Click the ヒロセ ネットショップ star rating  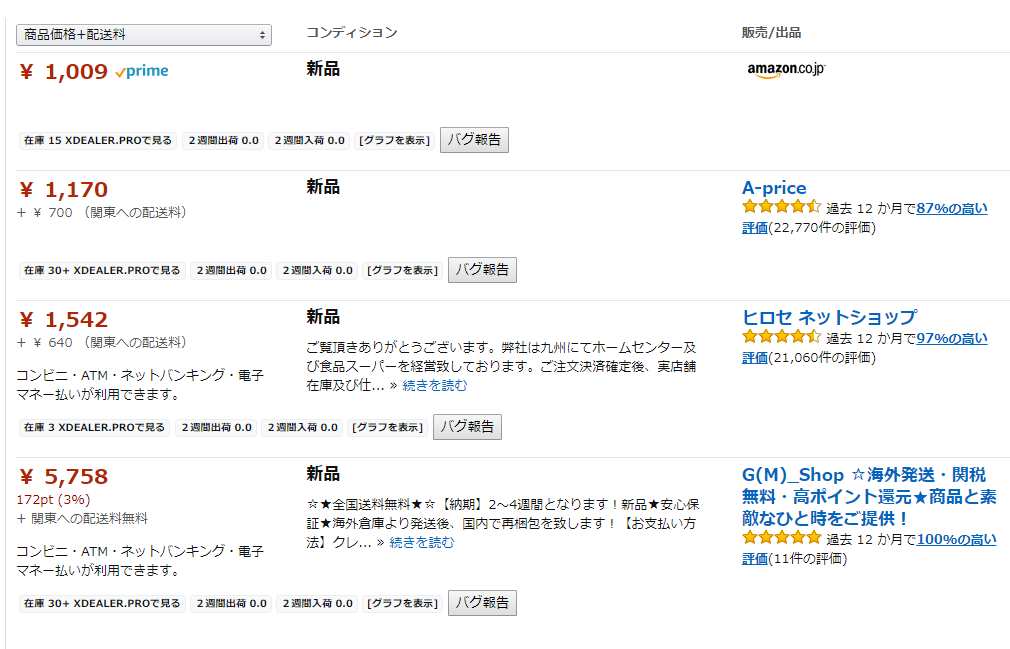click(x=781, y=338)
